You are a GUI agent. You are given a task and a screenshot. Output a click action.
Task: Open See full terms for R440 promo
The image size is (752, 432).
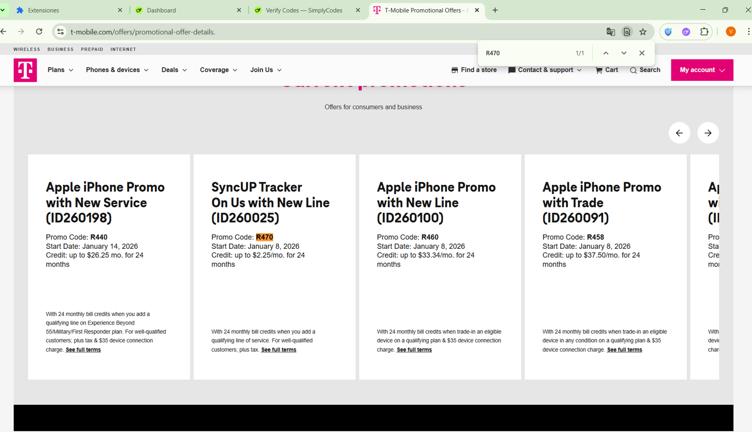[83, 350]
